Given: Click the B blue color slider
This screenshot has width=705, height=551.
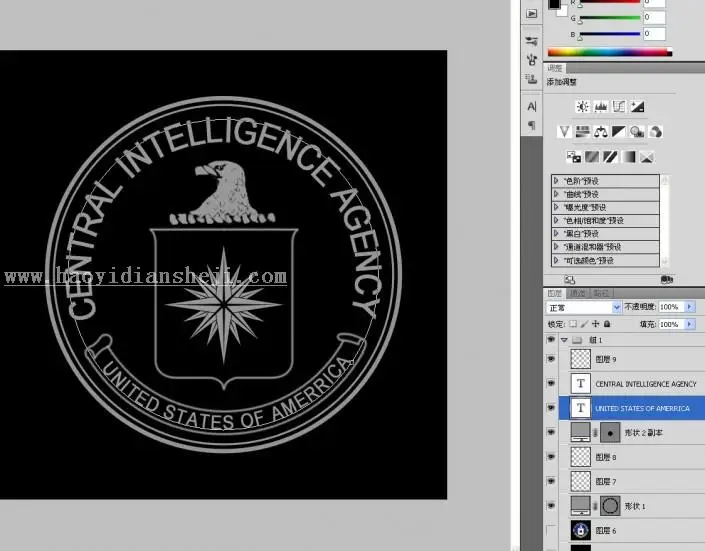Looking at the screenshot, I should (x=610, y=34).
